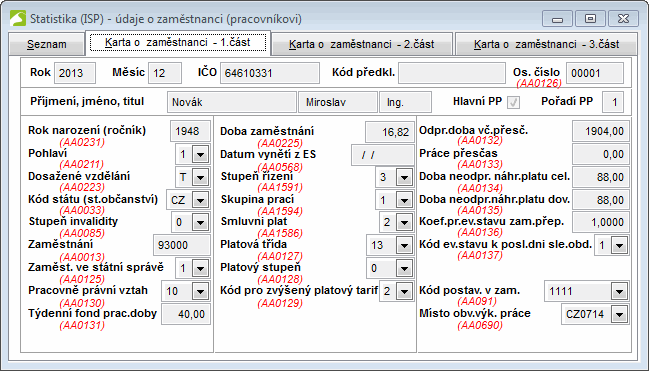Screen dimensions: 649x371
Task: Open Karta o zaměstnanci 3.část tab
Action: pyautogui.click(x=546, y=44)
